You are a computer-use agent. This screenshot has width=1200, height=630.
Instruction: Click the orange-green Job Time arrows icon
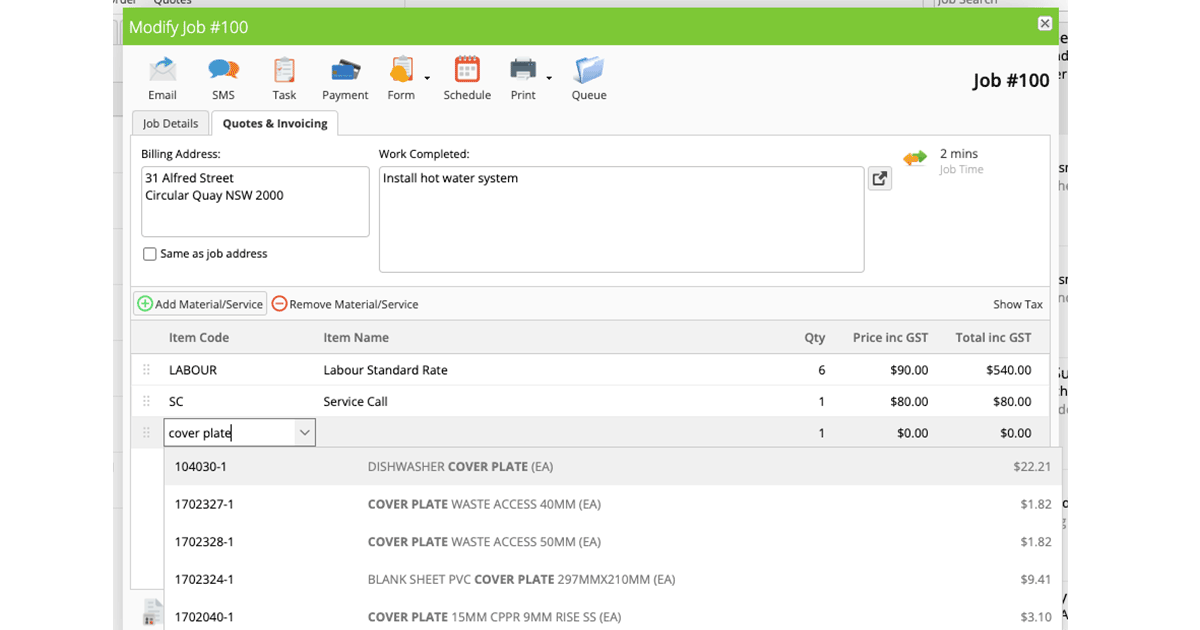[x=915, y=158]
